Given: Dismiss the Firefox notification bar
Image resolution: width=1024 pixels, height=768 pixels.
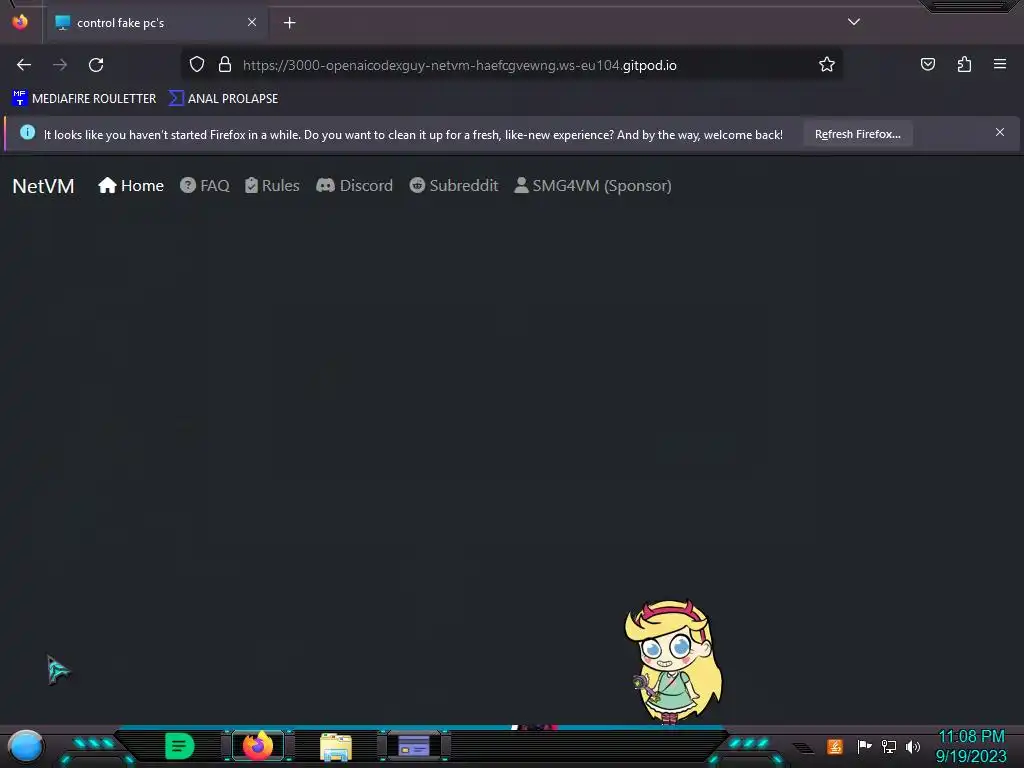Looking at the screenshot, I should tap(1000, 133).
